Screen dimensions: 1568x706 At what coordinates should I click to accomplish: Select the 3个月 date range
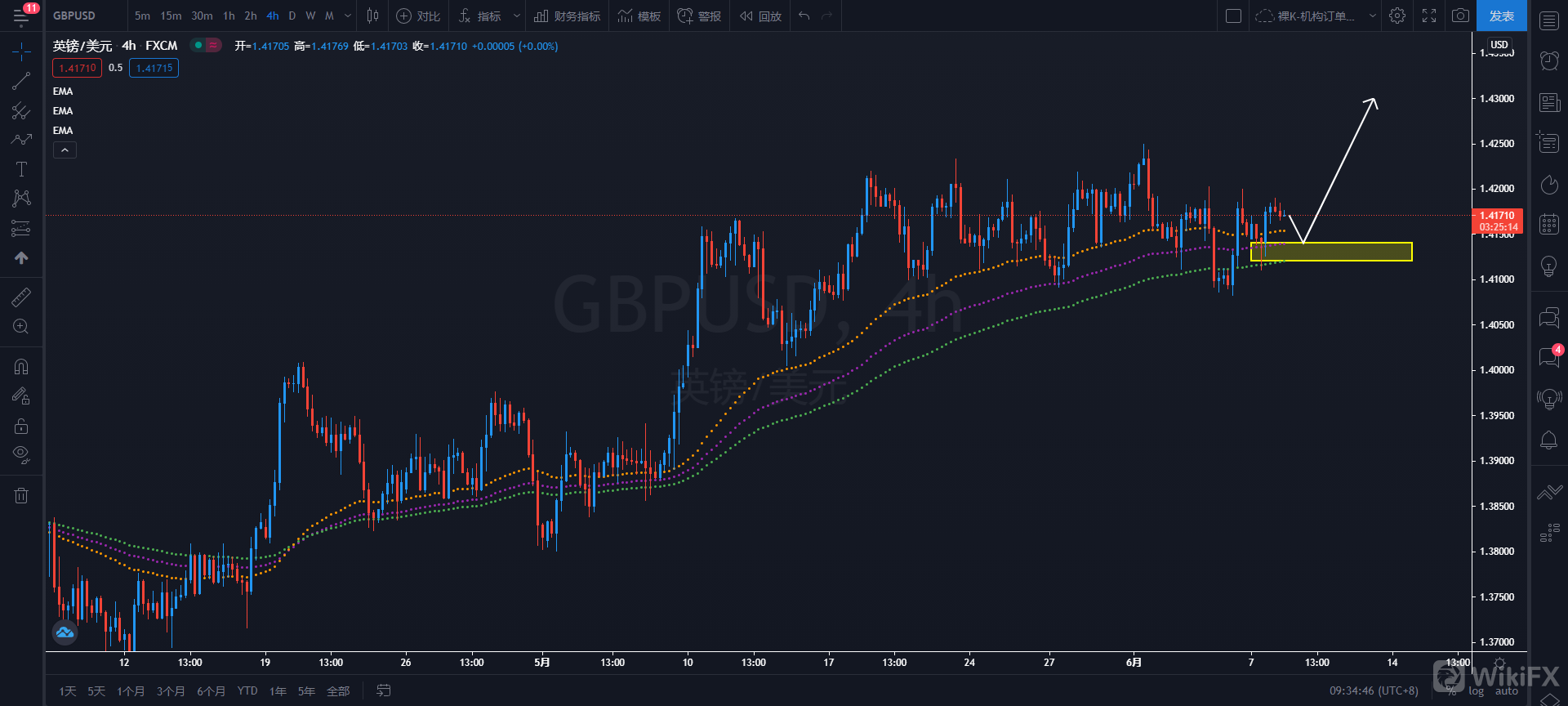[171, 691]
